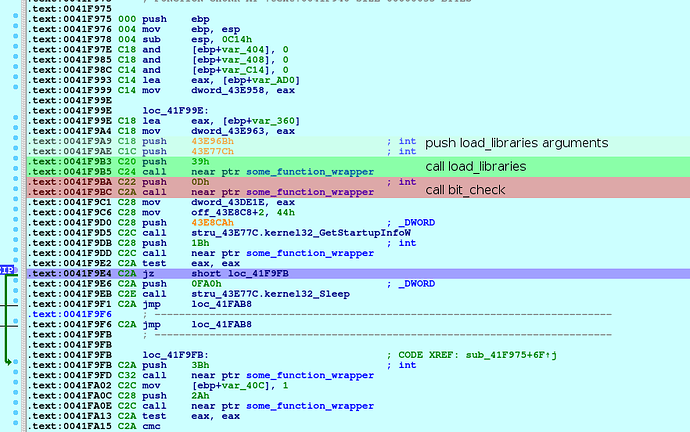Toggle breakpoint dot at address 0041F975
Viewport: 690px width, 432px height.
click(16, 16)
